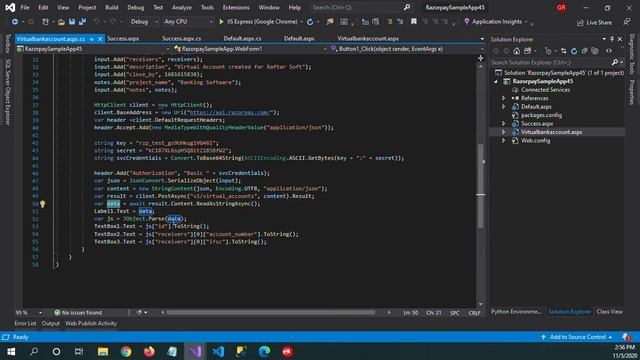The image size is (640, 360).
Task: Expand the Success.aspx tree node
Action: click(504, 124)
